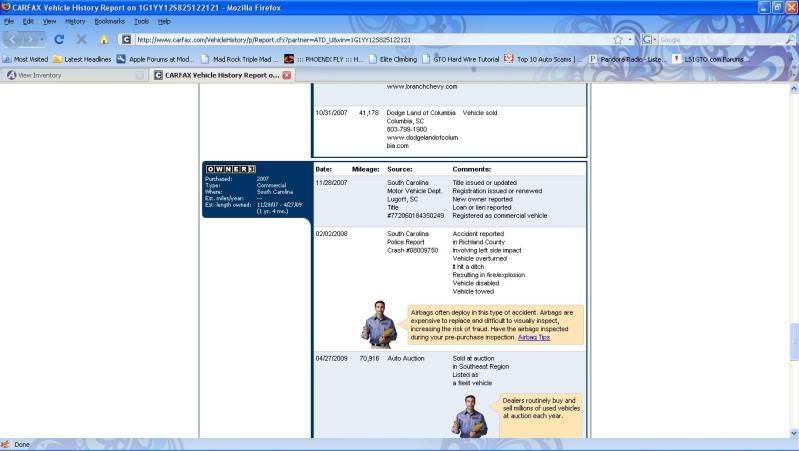This screenshot has width=799, height=451.
Task: Click the Carfax man image beside auction note
Action: point(469,416)
